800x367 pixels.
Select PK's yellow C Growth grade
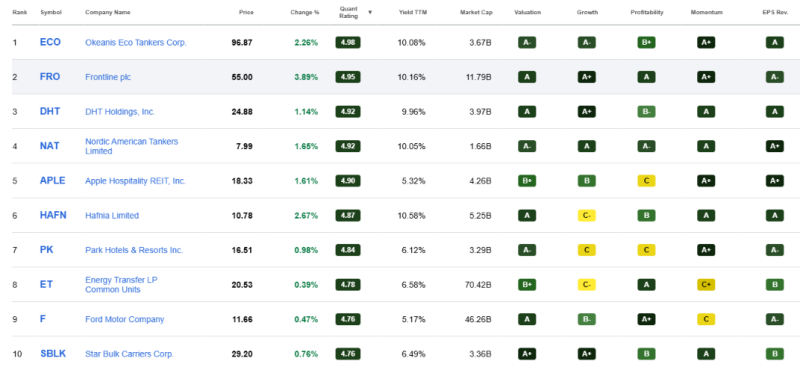[587, 250]
